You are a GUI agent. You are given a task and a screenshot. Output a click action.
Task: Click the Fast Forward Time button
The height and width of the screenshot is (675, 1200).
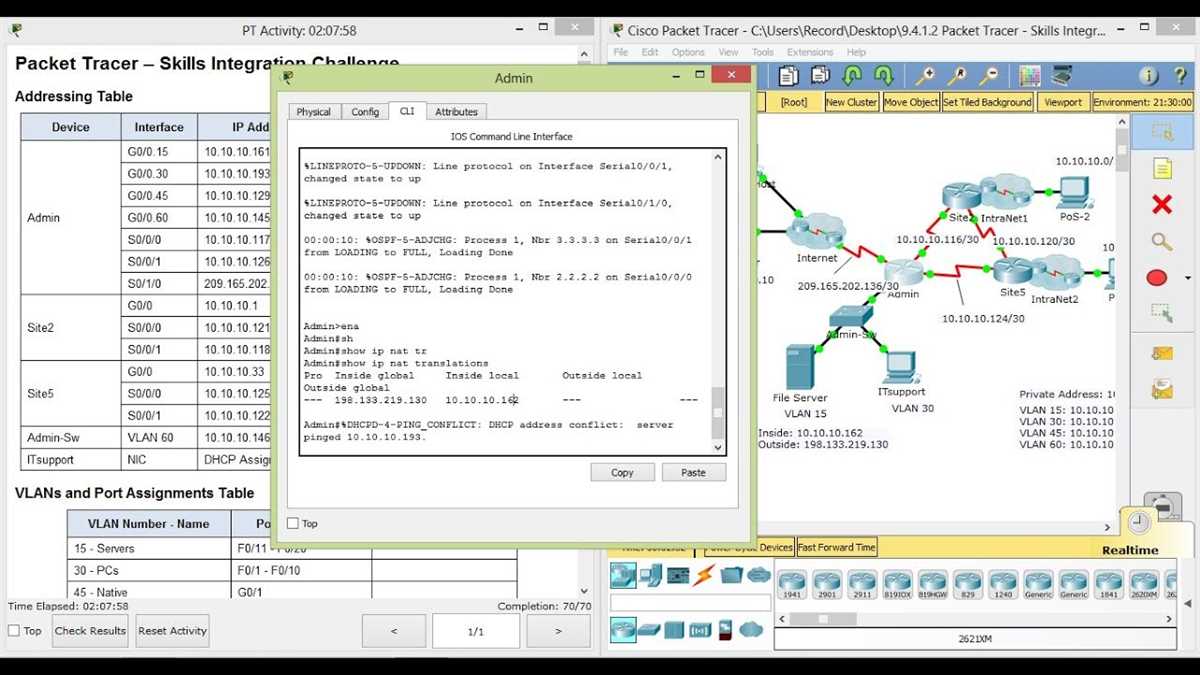coord(836,547)
